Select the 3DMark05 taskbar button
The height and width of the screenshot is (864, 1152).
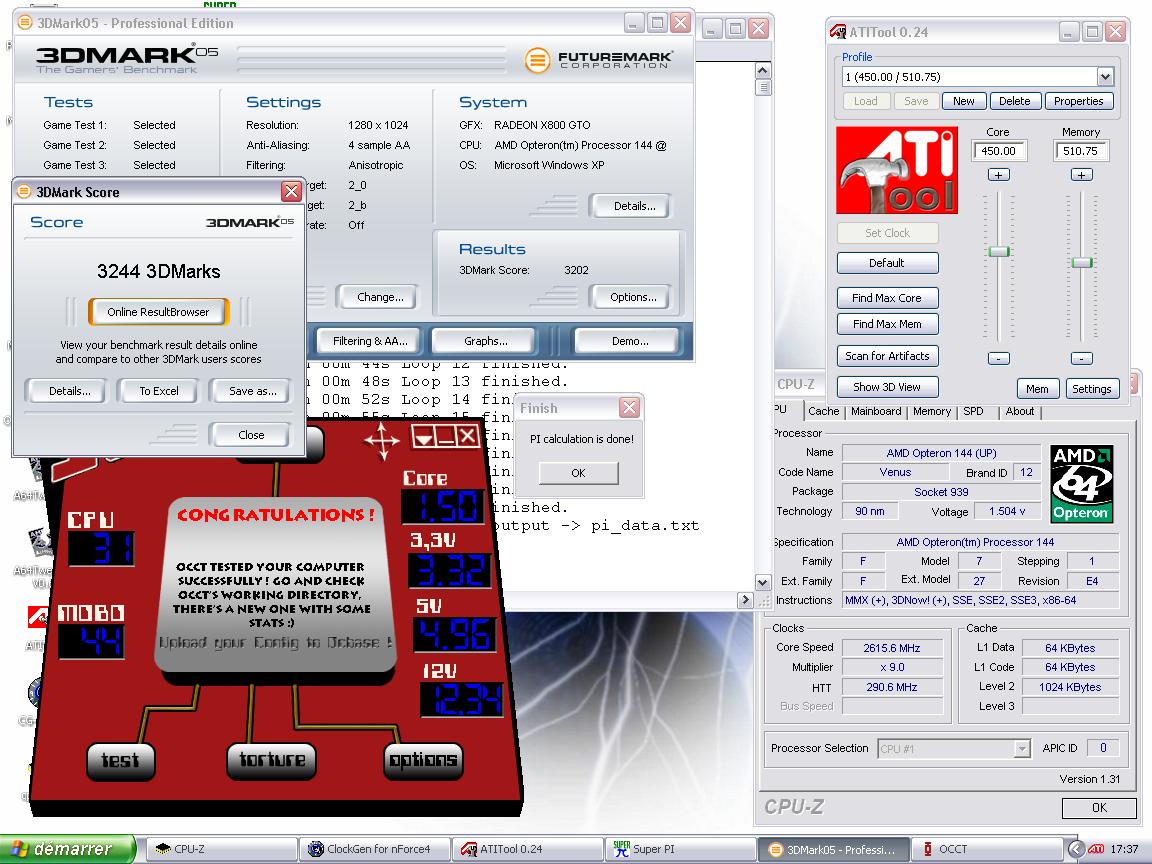pos(833,849)
